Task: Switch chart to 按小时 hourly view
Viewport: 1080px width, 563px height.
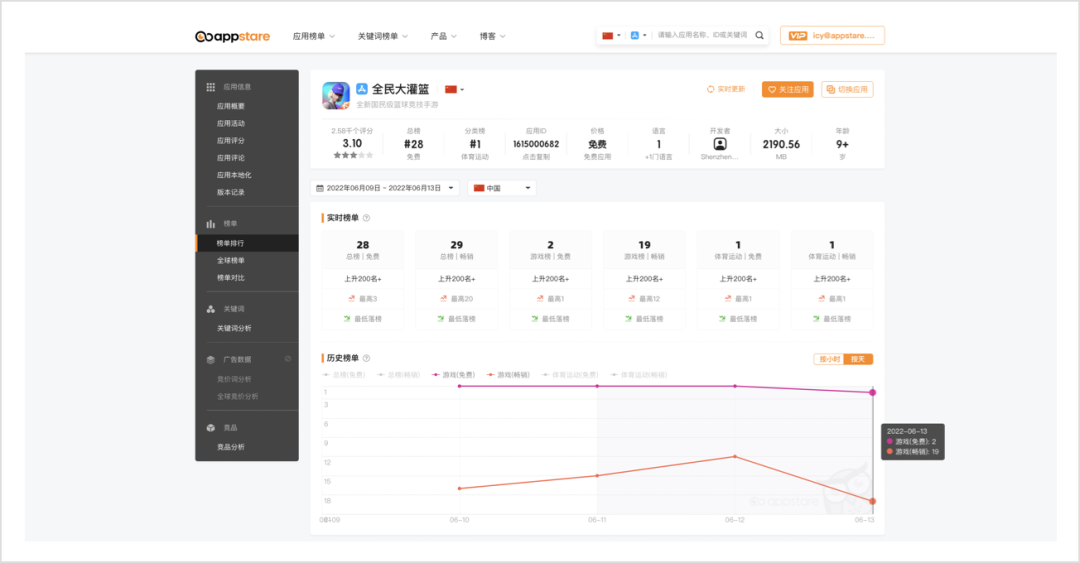Action: 829,359
